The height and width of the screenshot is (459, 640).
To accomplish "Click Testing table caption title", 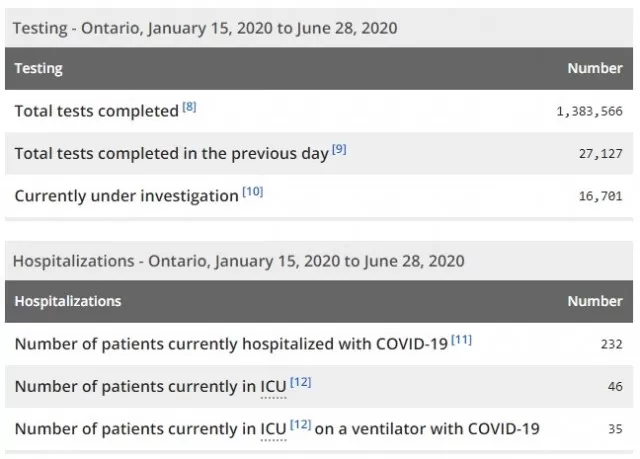I will click(x=205, y=28).
